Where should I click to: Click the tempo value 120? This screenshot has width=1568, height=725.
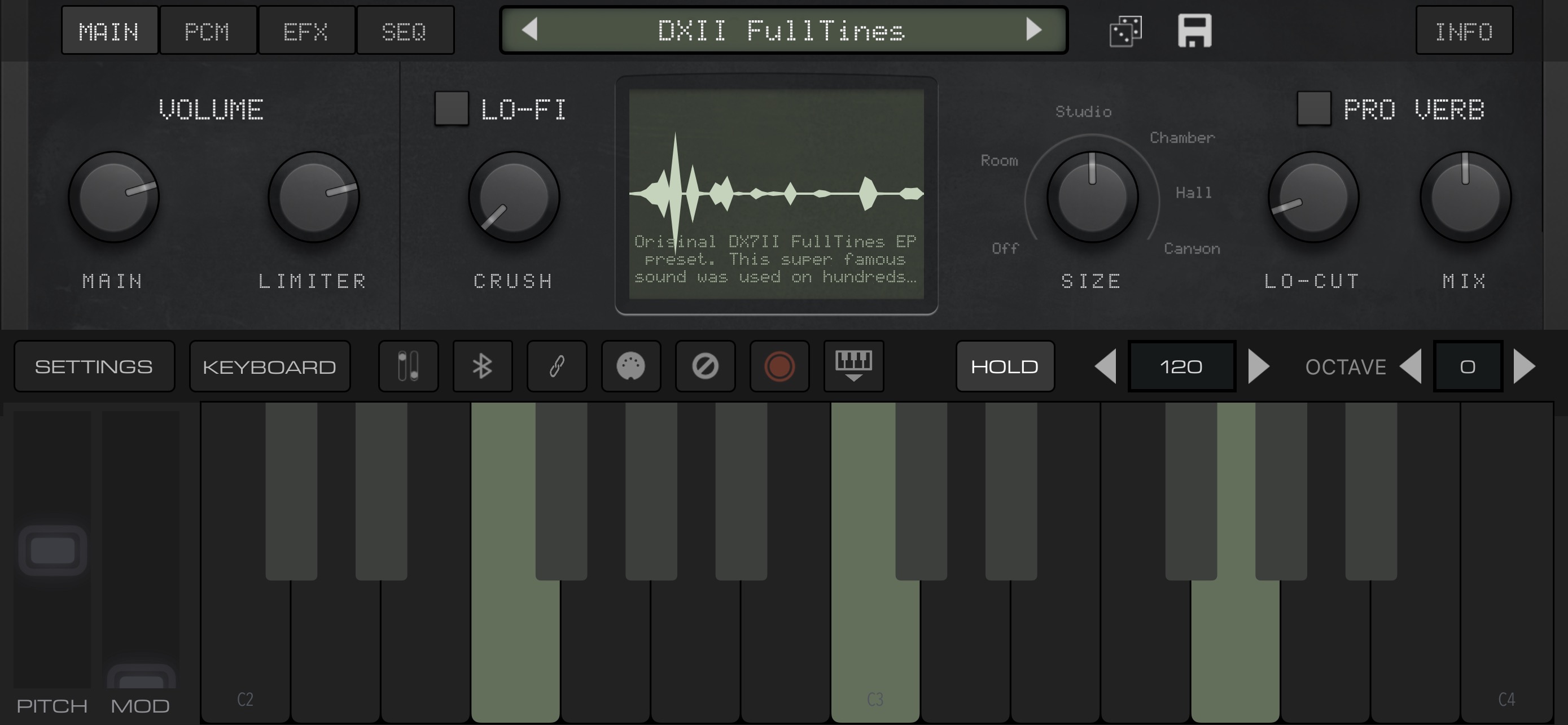1181,366
